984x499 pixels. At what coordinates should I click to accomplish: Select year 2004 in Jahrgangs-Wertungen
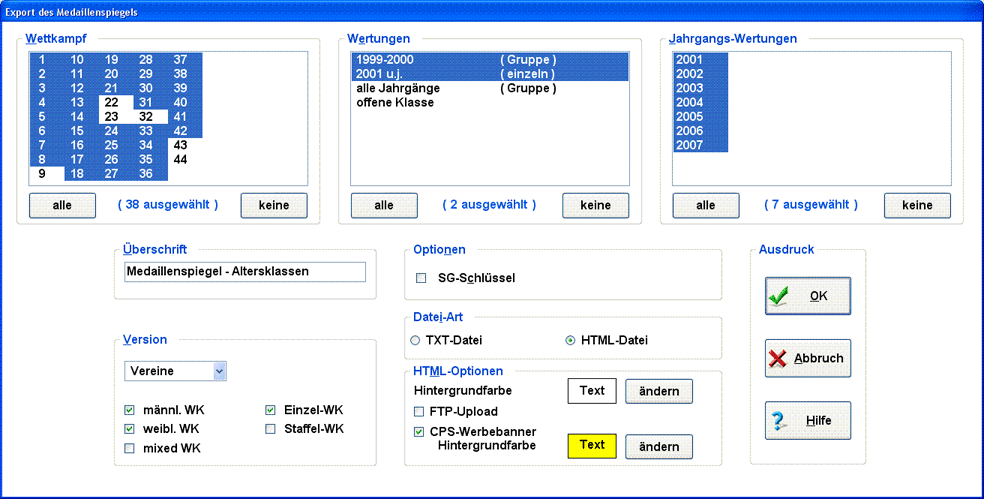(x=690, y=103)
